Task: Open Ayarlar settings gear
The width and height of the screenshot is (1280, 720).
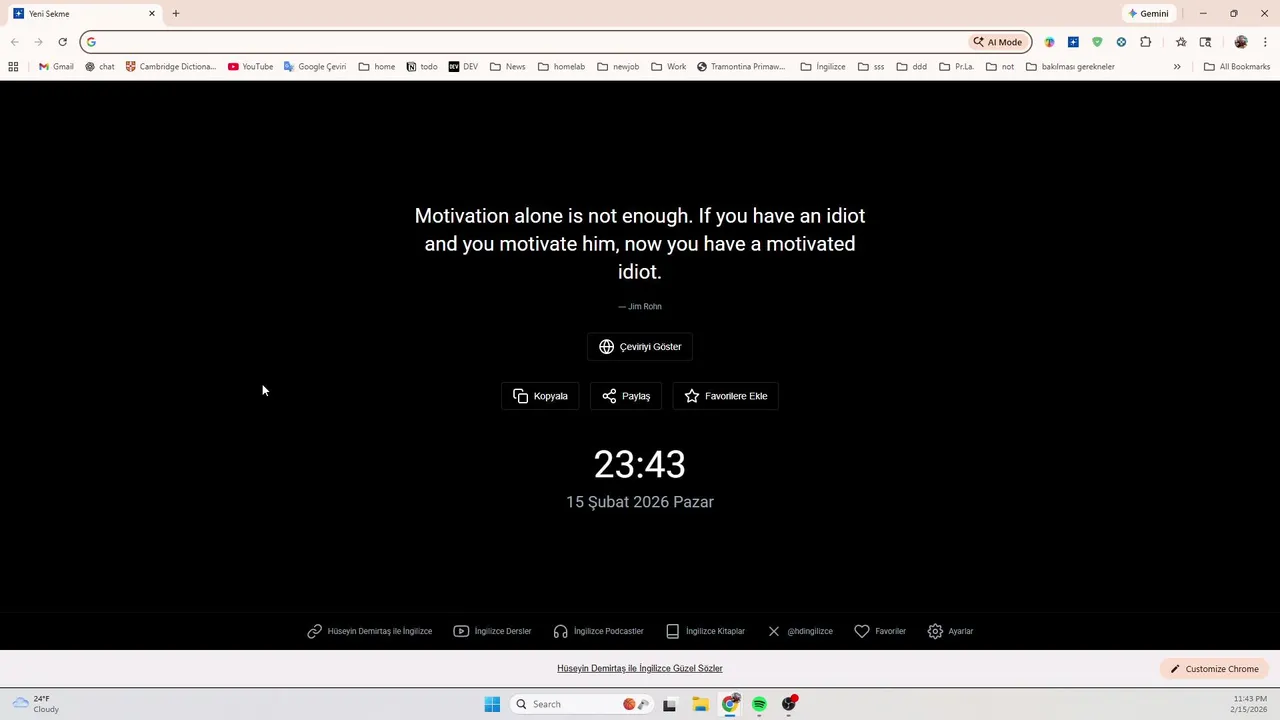Action: click(950, 631)
